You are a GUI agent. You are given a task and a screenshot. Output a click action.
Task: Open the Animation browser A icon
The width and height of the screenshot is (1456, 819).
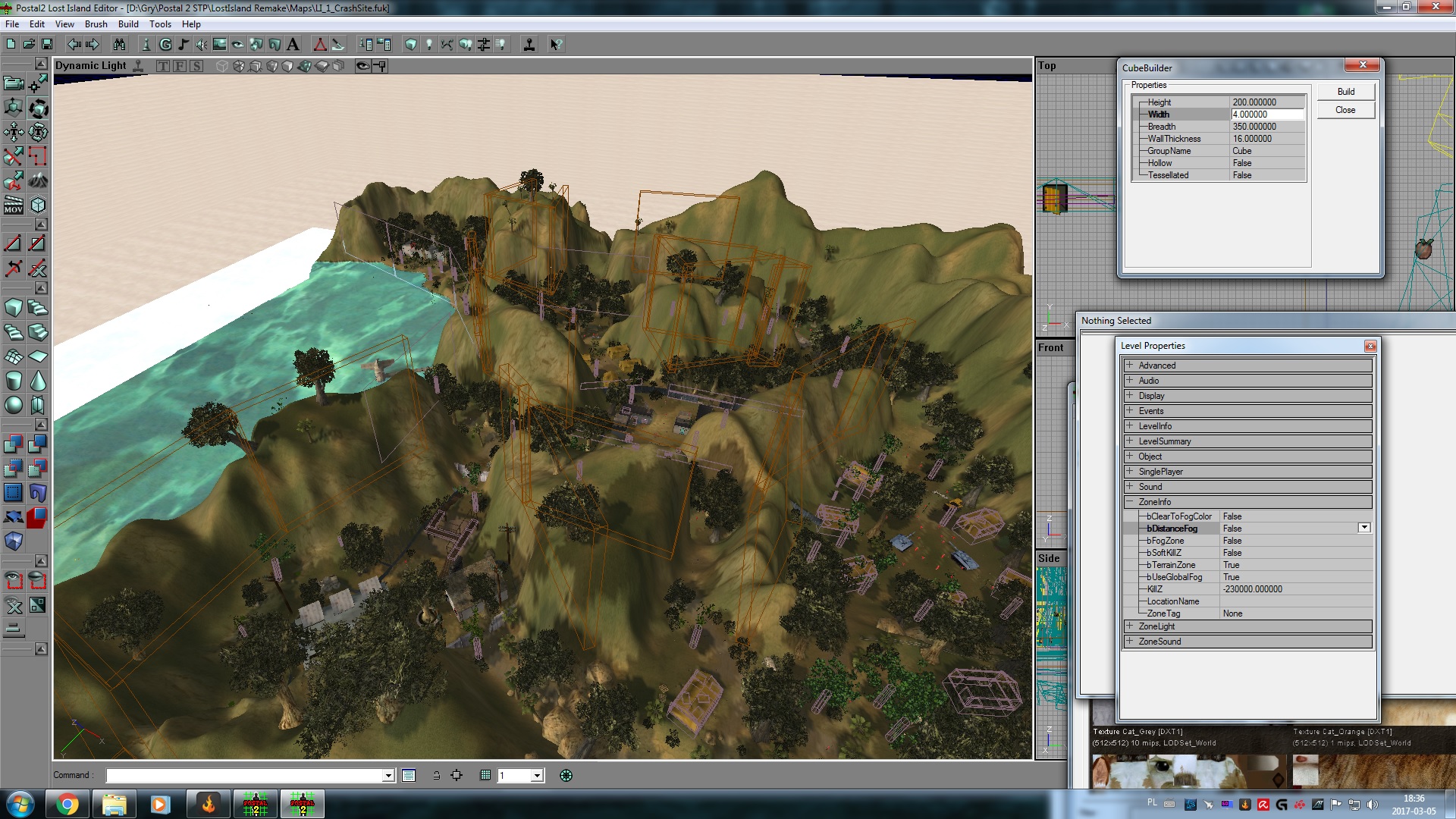click(x=293, y=44)
